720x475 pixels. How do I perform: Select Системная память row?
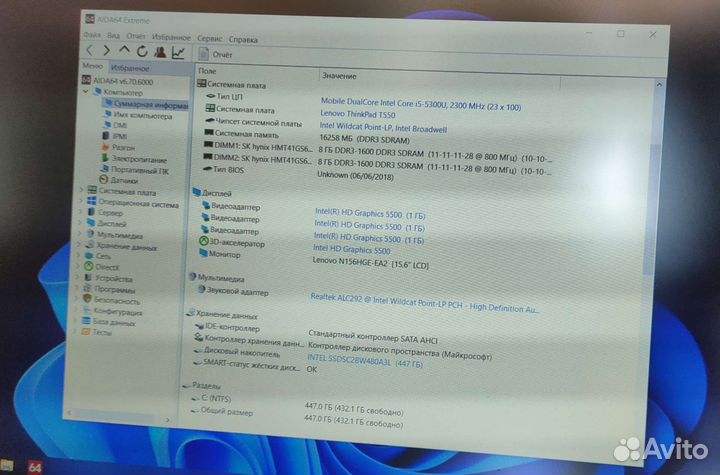pos(307,136)
